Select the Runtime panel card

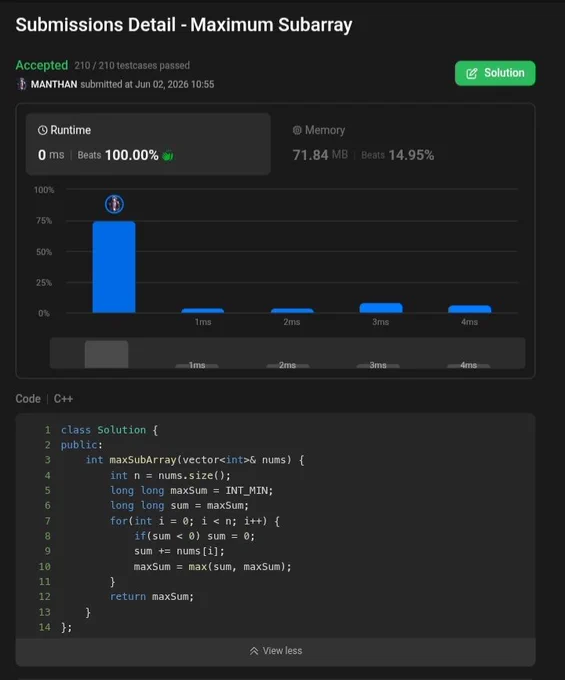(148, 144)
